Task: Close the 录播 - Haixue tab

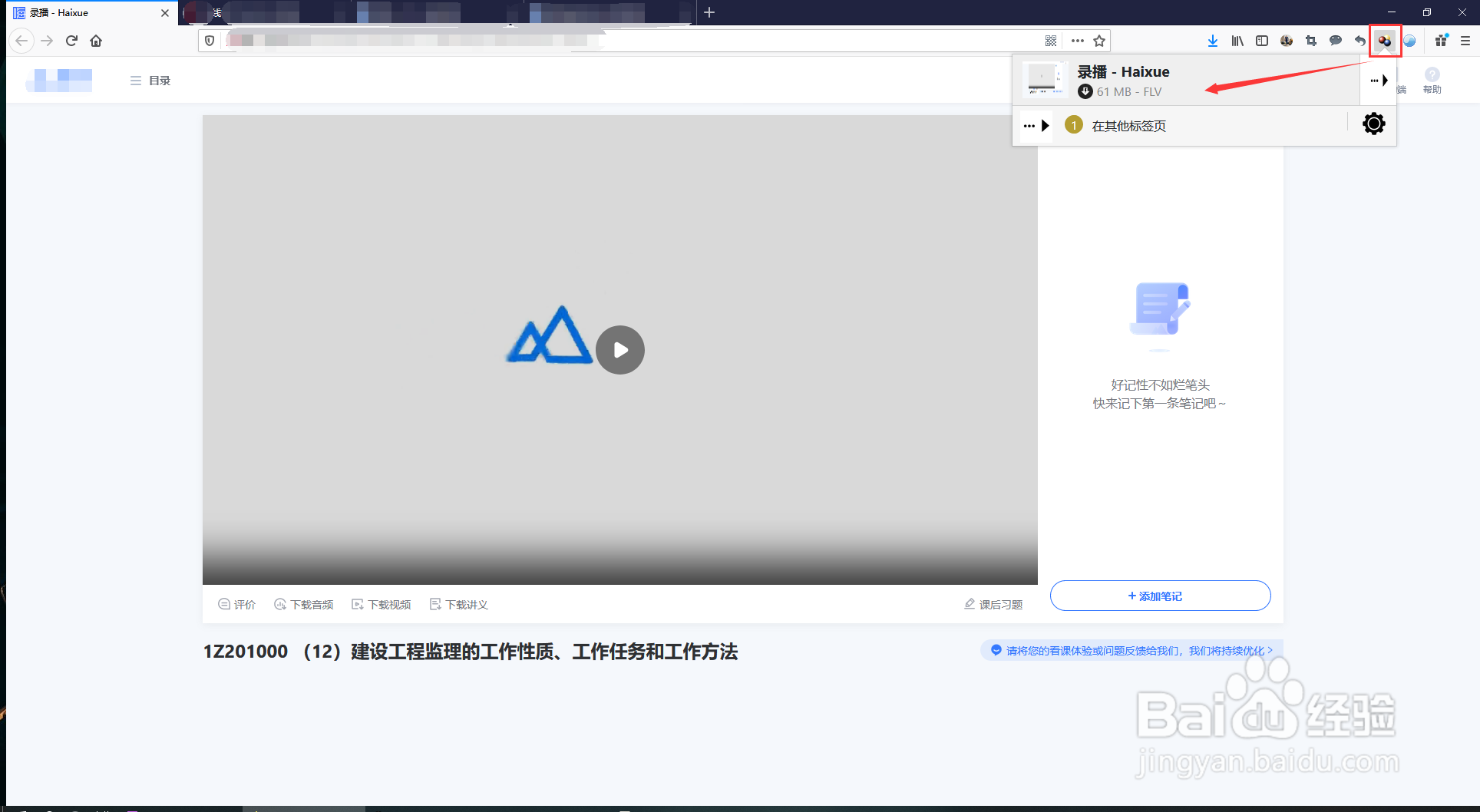Action: tap(164, 12)
